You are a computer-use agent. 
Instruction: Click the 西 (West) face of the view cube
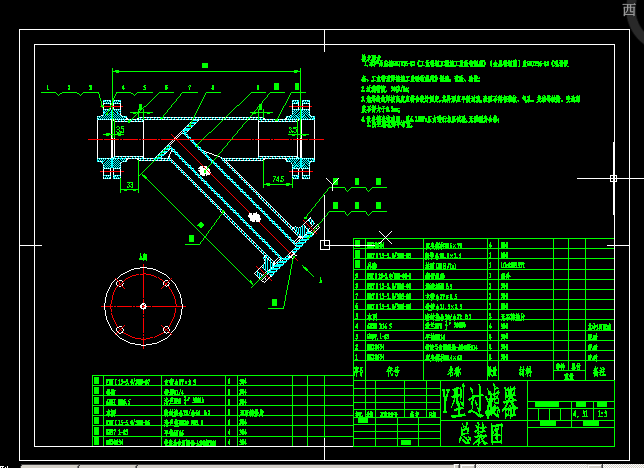pos(629,9)
